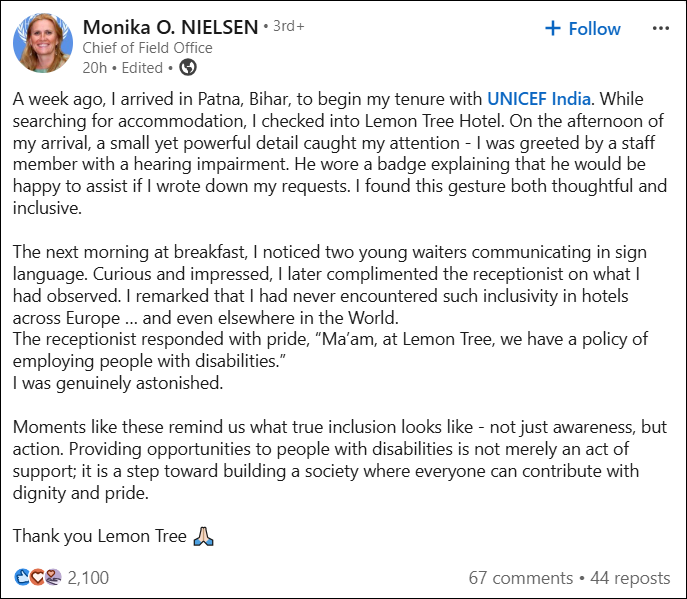Viewport: 687px width, 599px height.
Task: Click the 20h post timestamp
Action: pos(95,68)
